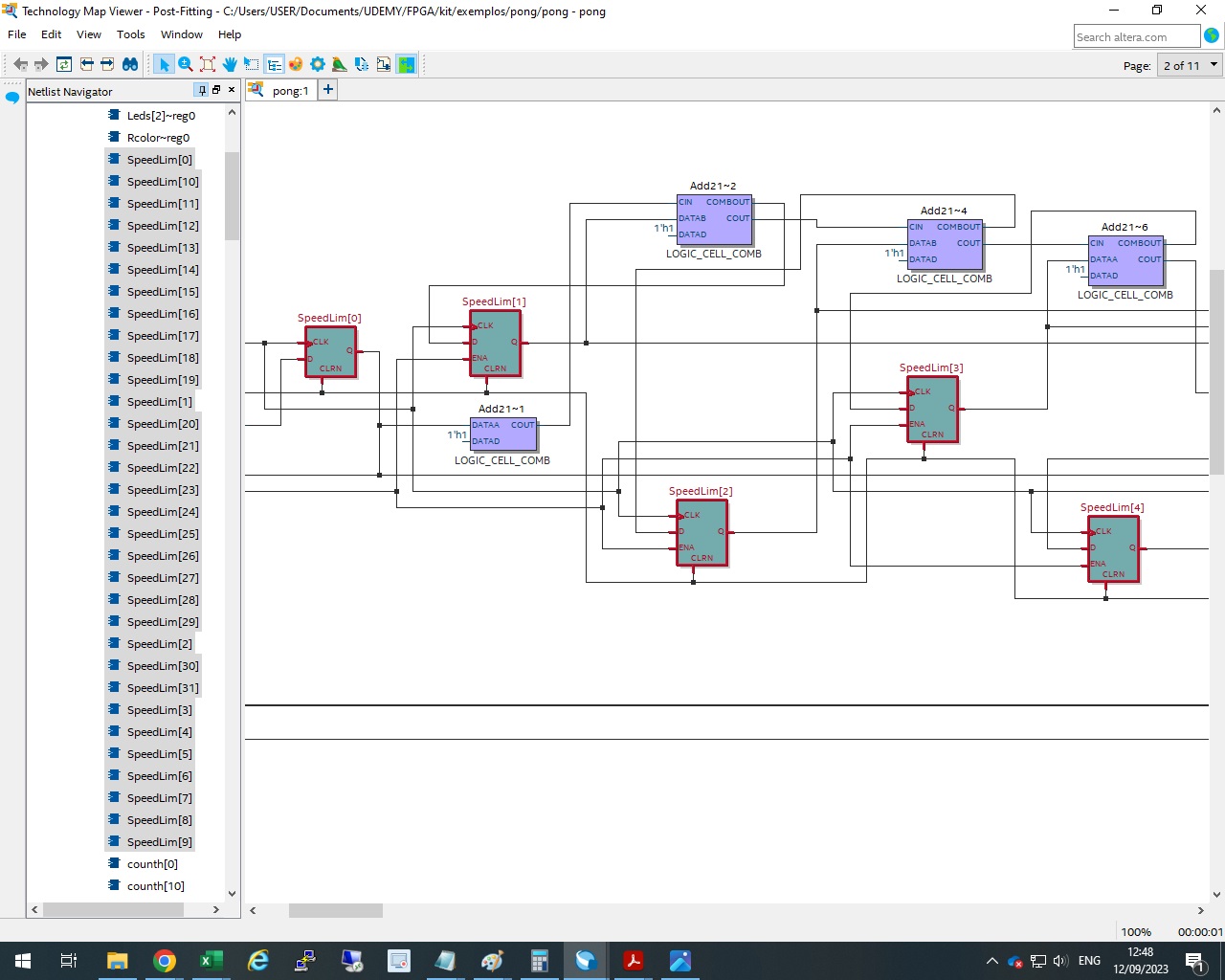Image resolution: width=1225 pixels, height=980 pixels.
Task: Open Find using the binoculars icon
Action: (130, 64)
